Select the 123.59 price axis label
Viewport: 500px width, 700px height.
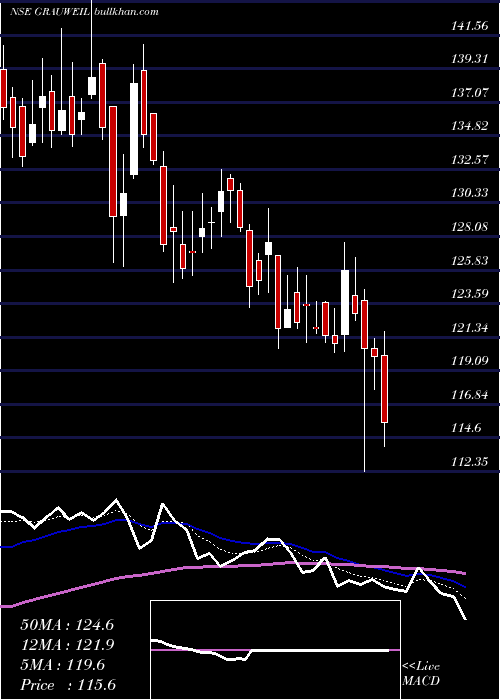pyautogui.click(x=470, y=294)
